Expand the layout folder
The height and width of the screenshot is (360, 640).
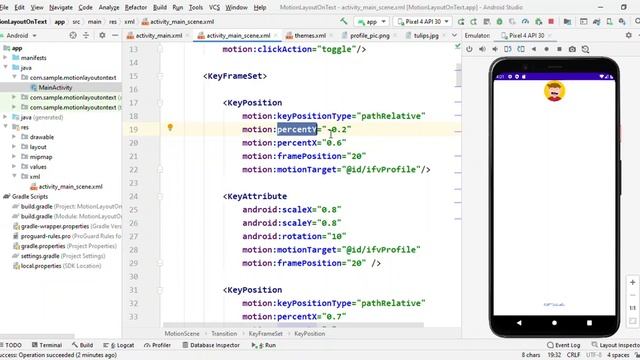[x=14, y=147]
